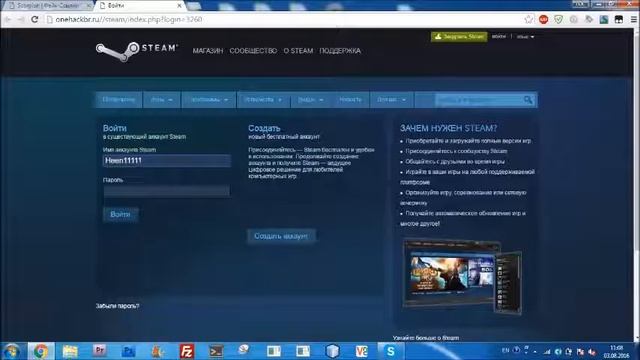The image size is (640, 360).
Task: Bookmark the page using the star icon
Action: click(529, 19)
